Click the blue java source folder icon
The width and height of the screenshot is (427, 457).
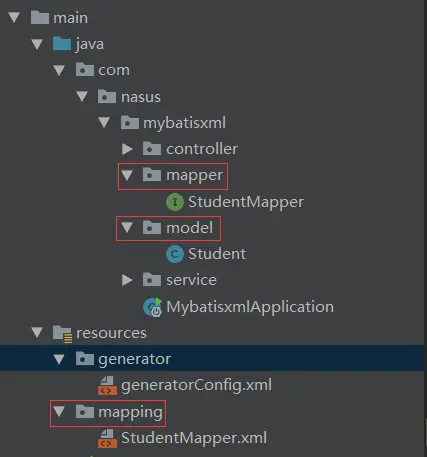click(x=62, y=44)
